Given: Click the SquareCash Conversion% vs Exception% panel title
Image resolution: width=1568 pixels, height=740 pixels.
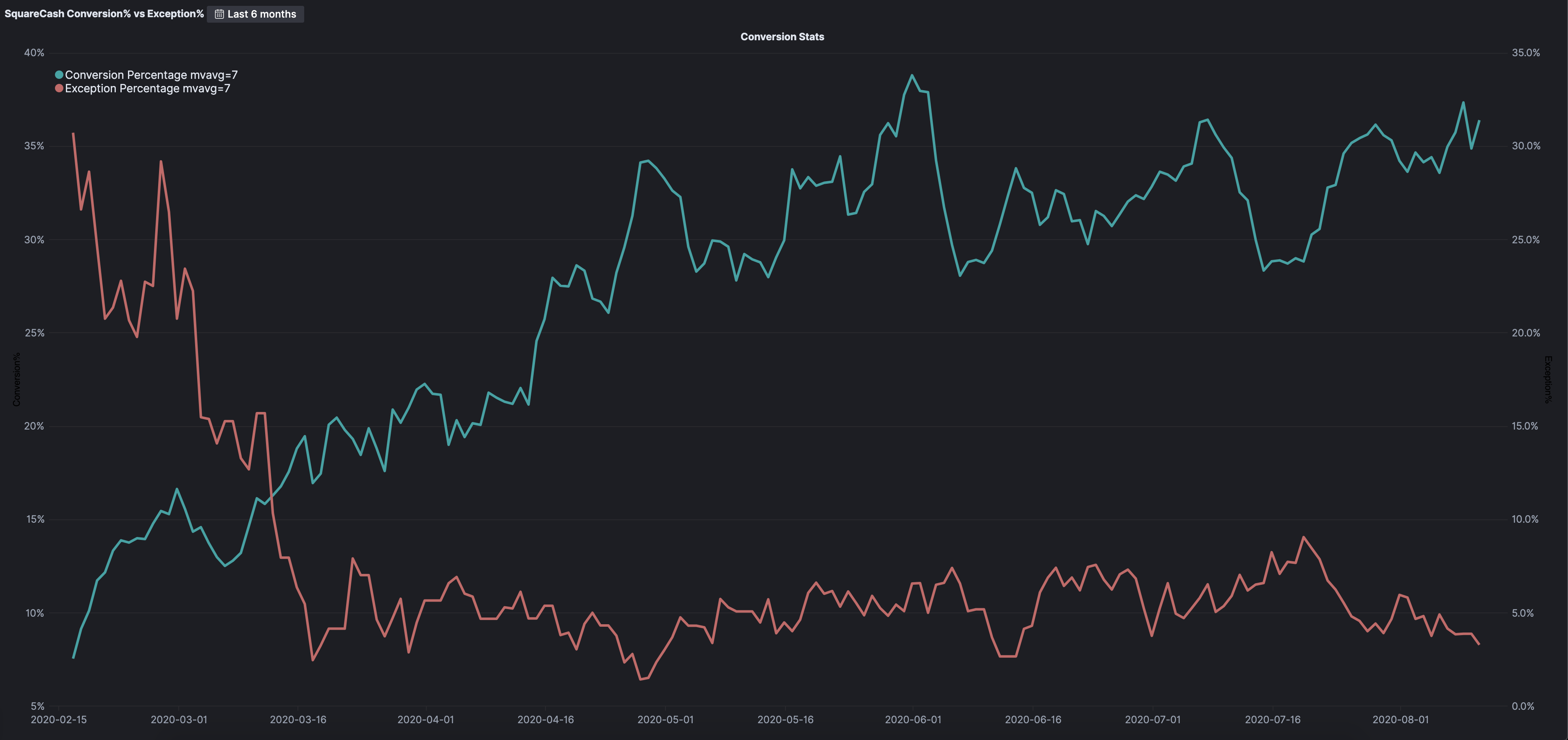Looking at the screenshot, I should tap(104, 13).
